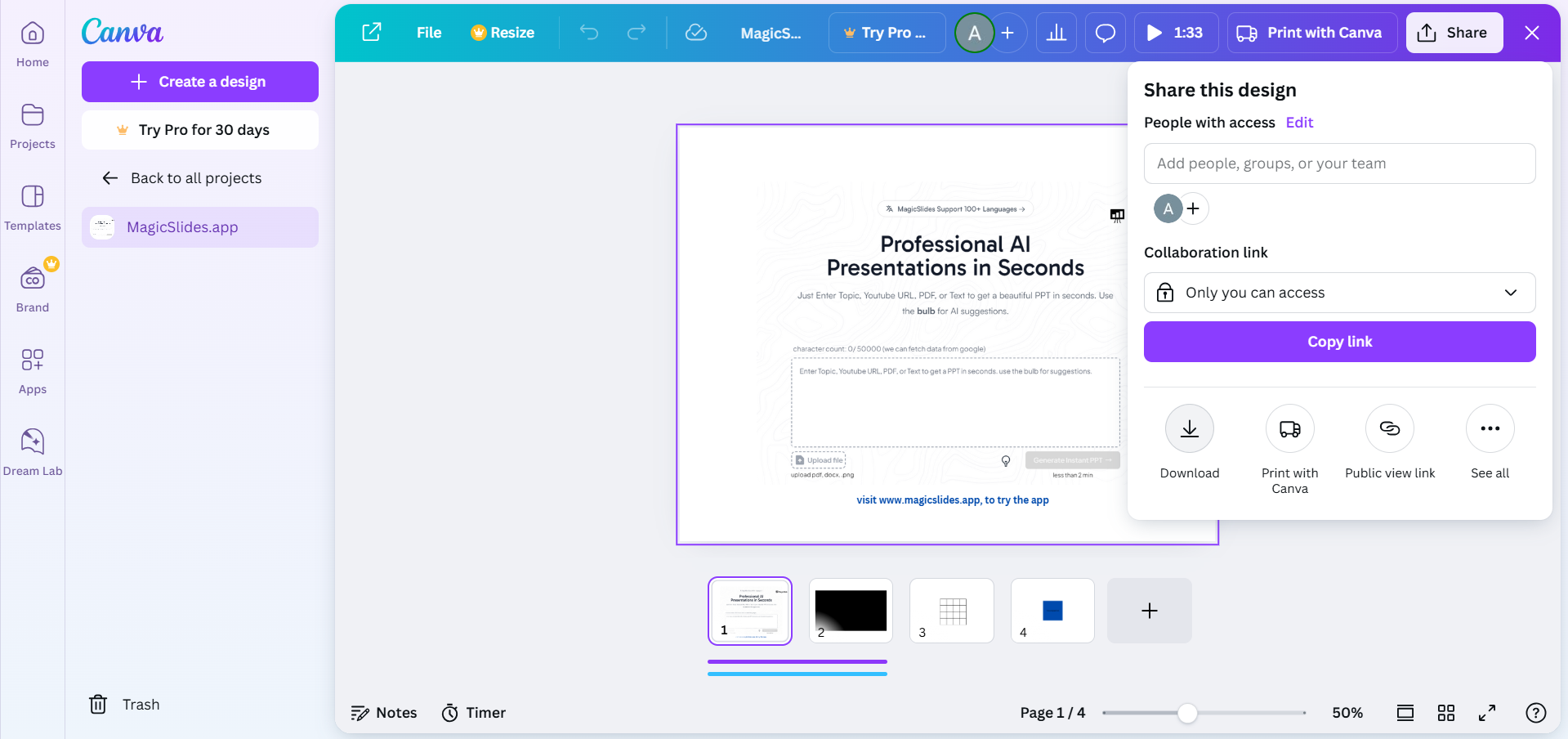The image size is (1568, 739).
Task: Open the help question mark icon
Action: pos(1536,713)
